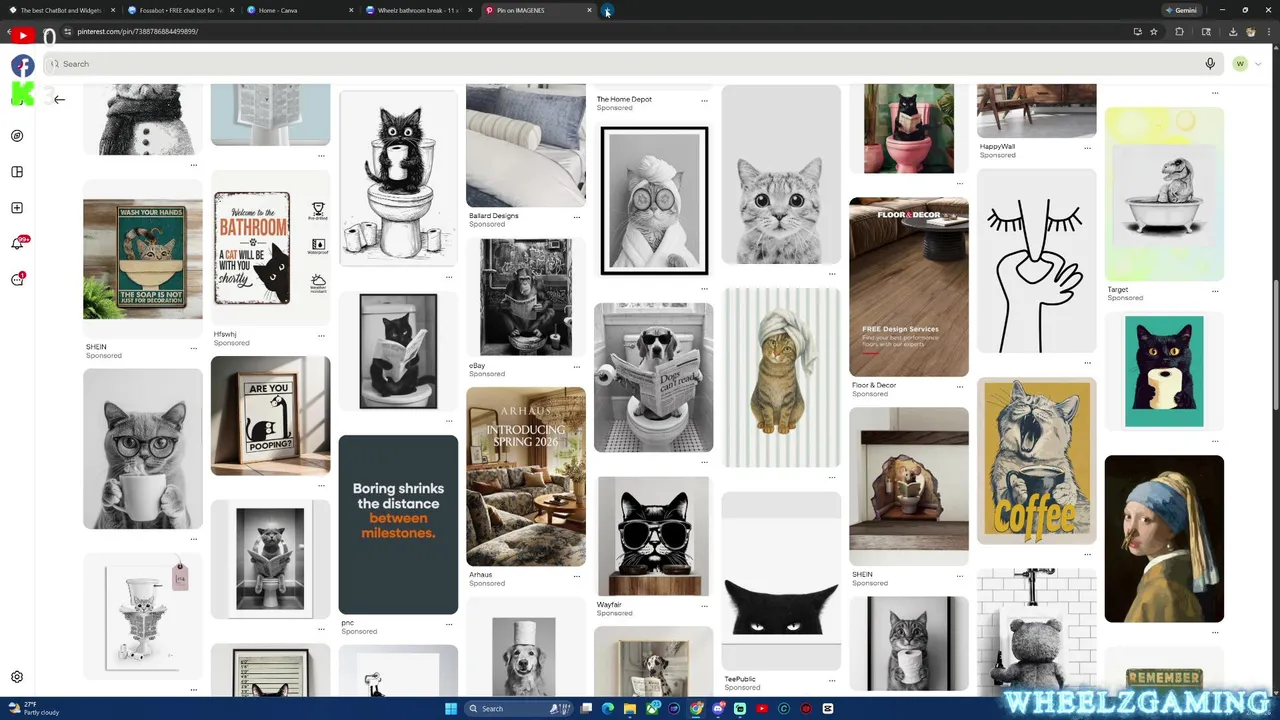Screen dimensions: 1280x720
Task: Open the Chrome extensions puzzle icon
Action: click(x=1179, y=32)
